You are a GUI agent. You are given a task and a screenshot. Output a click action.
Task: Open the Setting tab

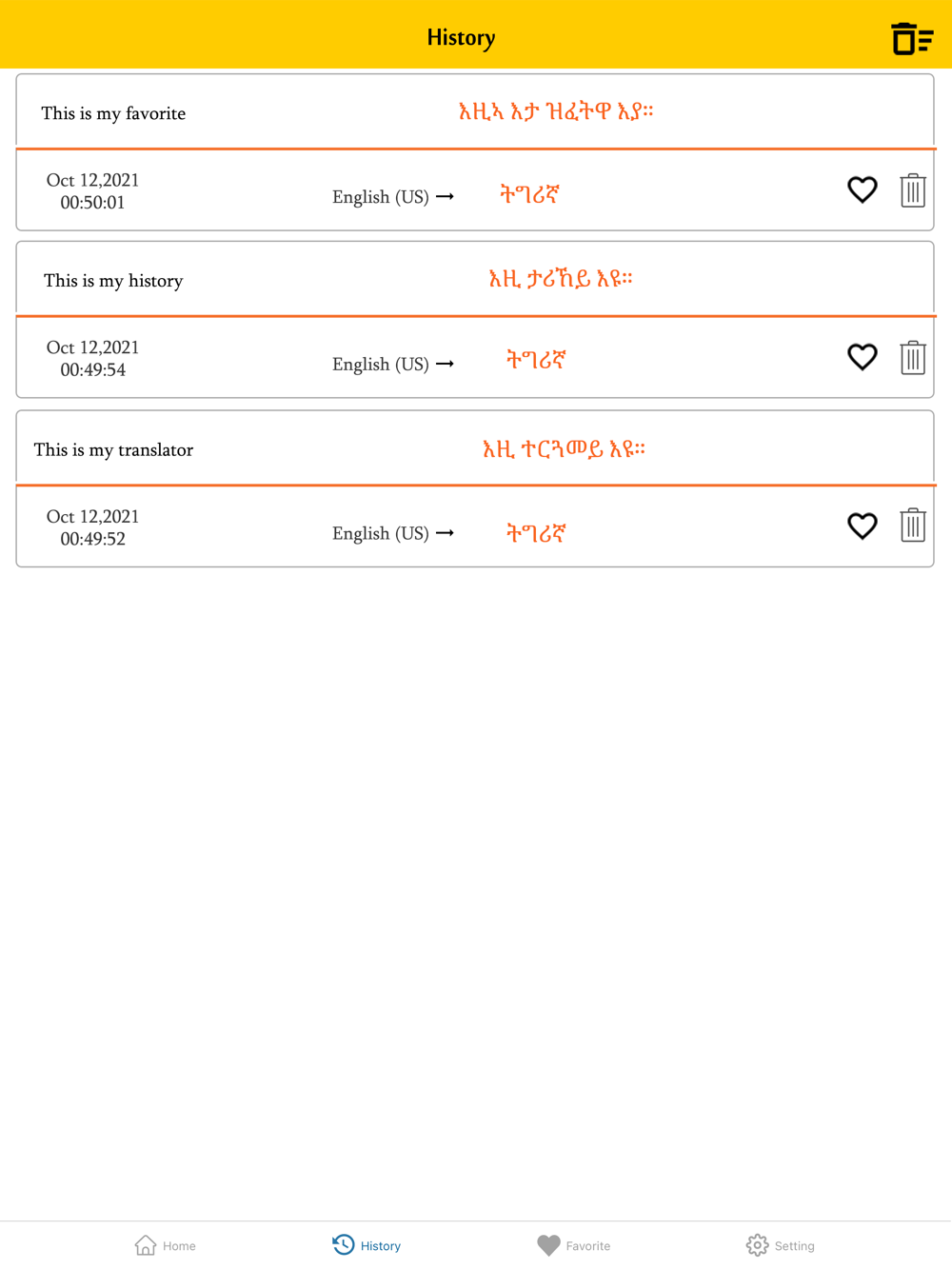pos(780,1245)
